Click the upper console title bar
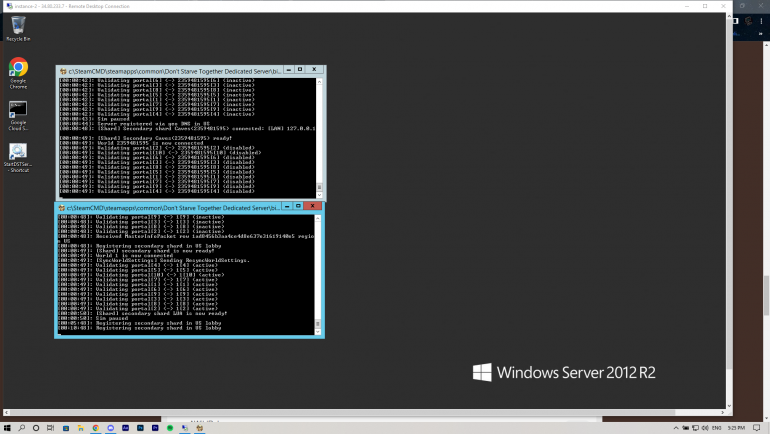 pos(174,71)
